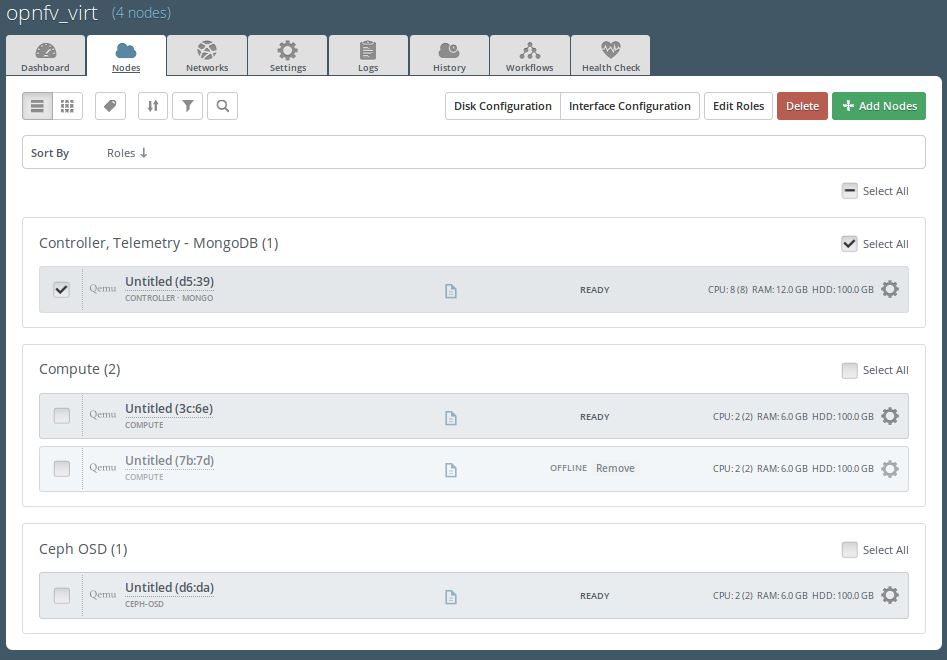Open the Health Check tab

coord(611,56)
